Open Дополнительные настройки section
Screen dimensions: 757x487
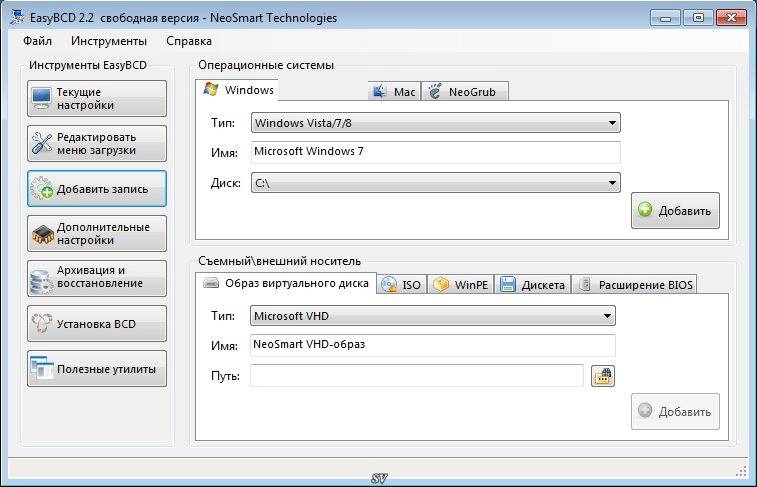click(97, 234)
